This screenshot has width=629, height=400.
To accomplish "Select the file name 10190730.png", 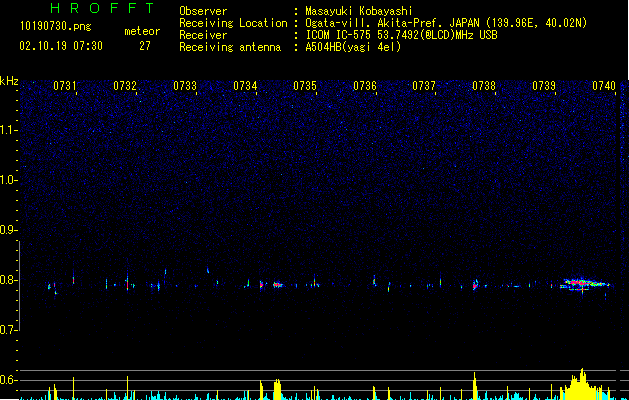I will point(55,26).
